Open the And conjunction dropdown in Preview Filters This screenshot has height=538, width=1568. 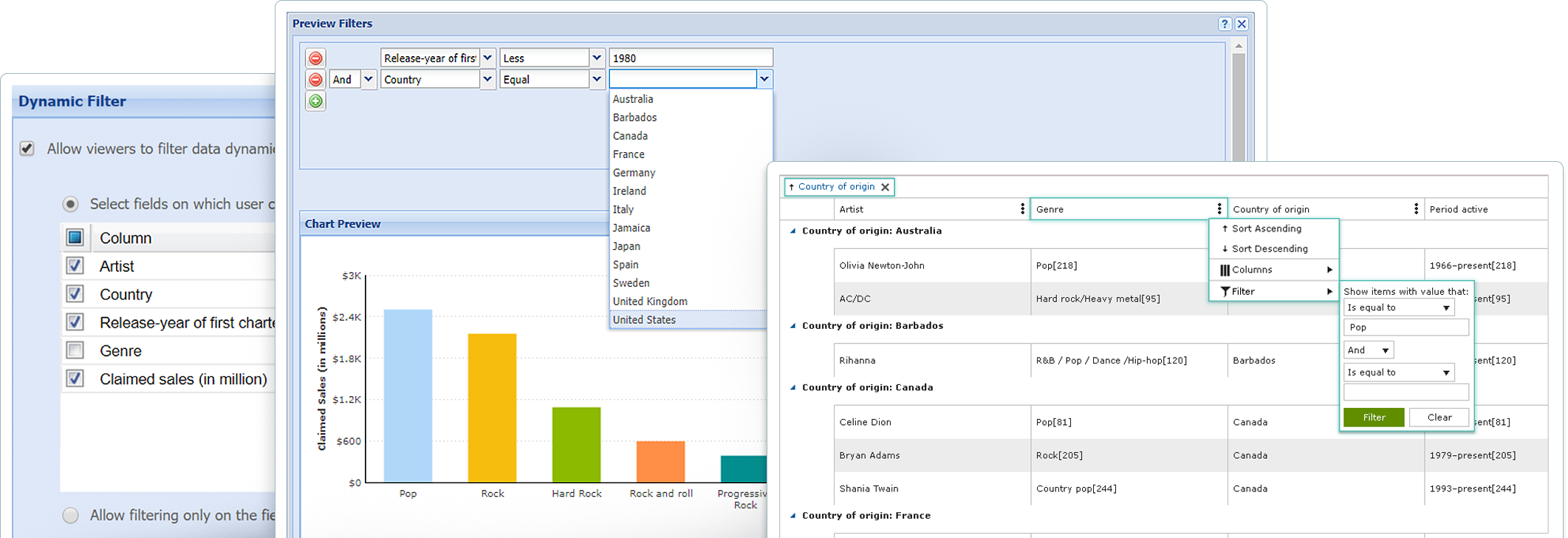[x=368, y=80]
